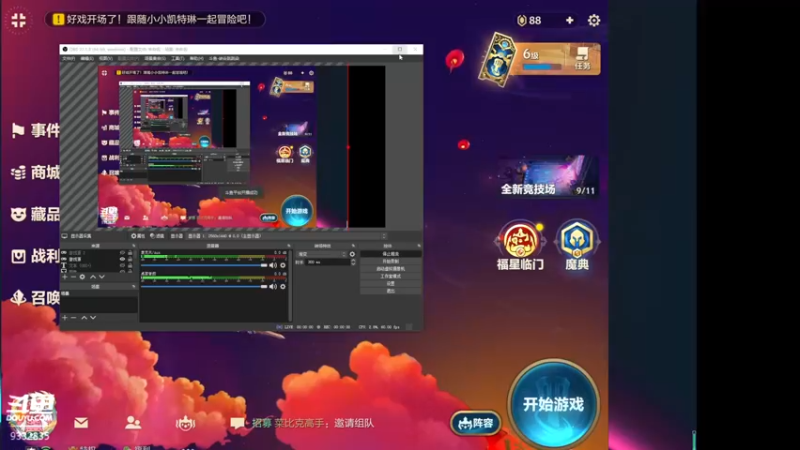Click the 麦克风/Aux volume slider

204,265
